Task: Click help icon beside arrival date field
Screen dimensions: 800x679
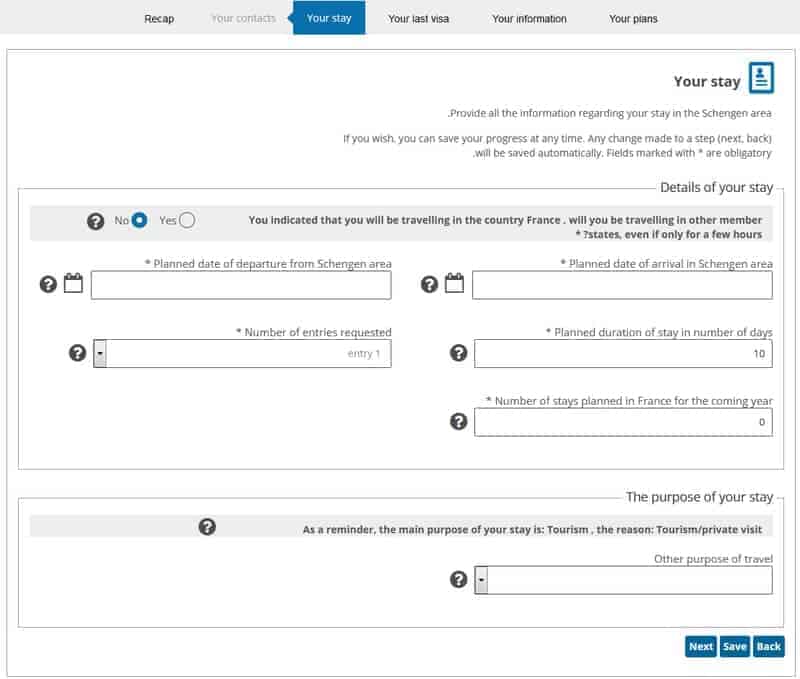Action: pyautogui.click(x=429, y=285)
